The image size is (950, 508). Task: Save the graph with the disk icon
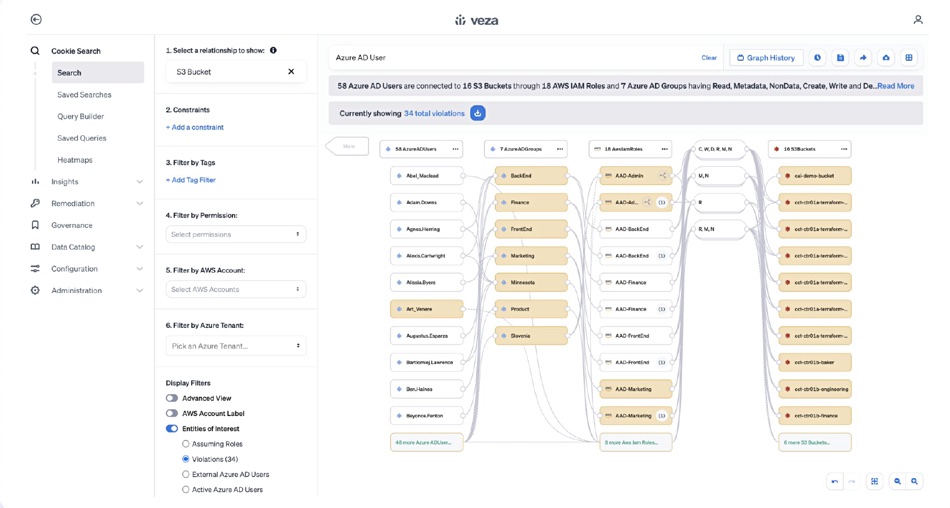(x=840, y=58)
